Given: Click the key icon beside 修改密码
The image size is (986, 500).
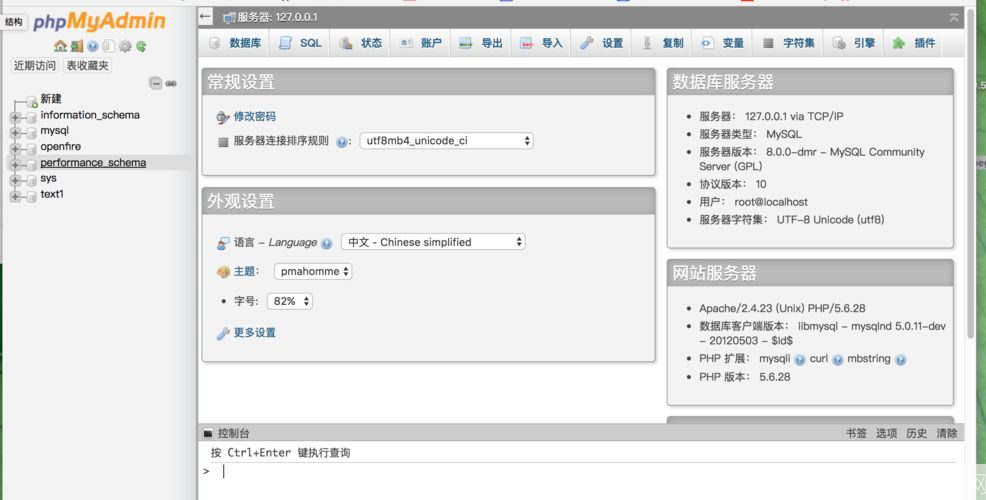Looking at the screenshot, I should [x=223, y=117].
